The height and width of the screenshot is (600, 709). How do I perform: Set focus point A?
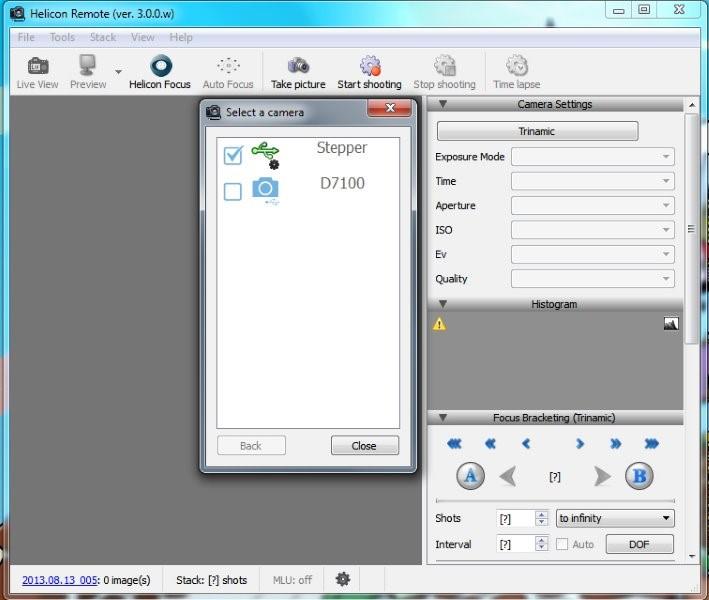(x=470, y=476)
